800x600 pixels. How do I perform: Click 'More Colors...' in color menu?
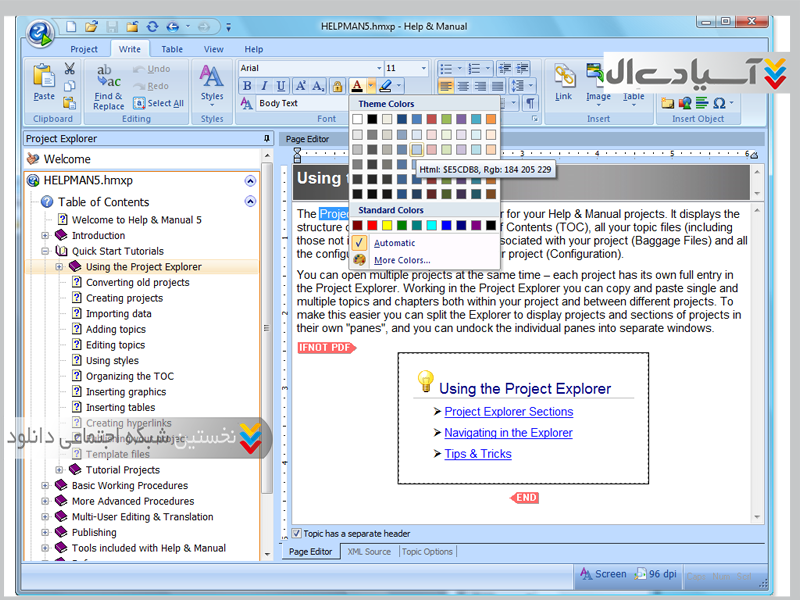pos(402,260)
